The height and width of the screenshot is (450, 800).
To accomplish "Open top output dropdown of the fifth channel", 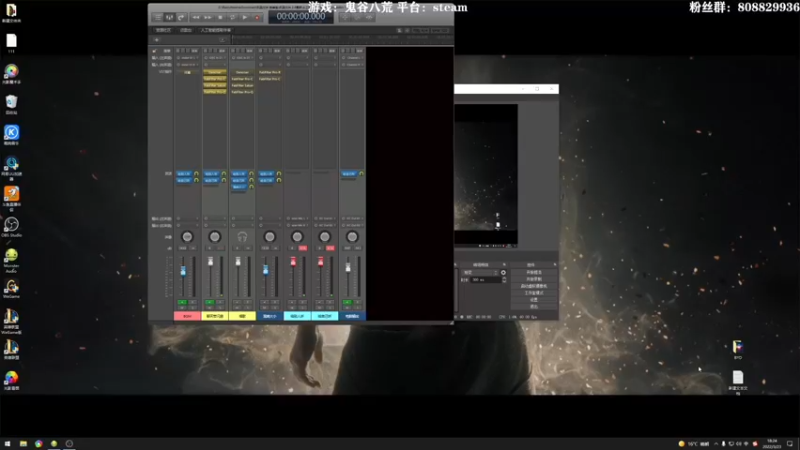I will tap(297, 218).
